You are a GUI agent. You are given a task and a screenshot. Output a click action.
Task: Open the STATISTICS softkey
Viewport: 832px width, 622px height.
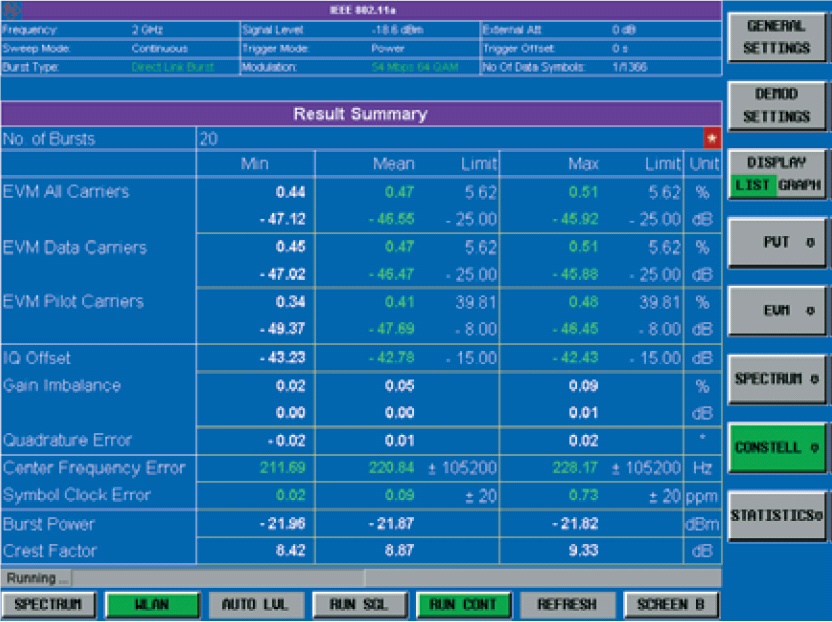[x=777, y=516]
